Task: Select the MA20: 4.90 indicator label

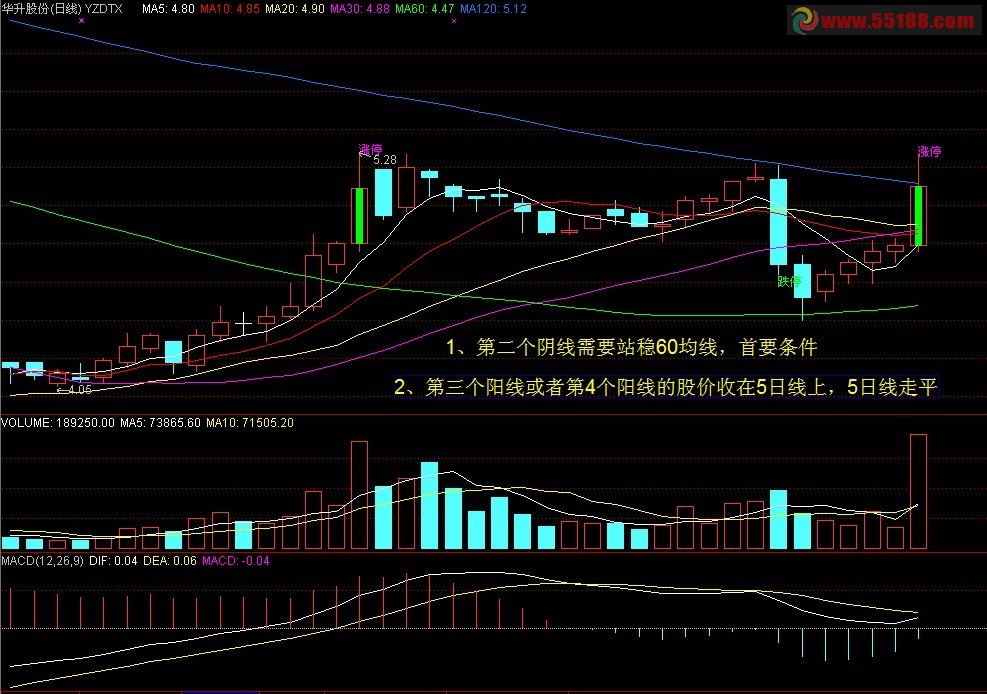Action: 295,9
